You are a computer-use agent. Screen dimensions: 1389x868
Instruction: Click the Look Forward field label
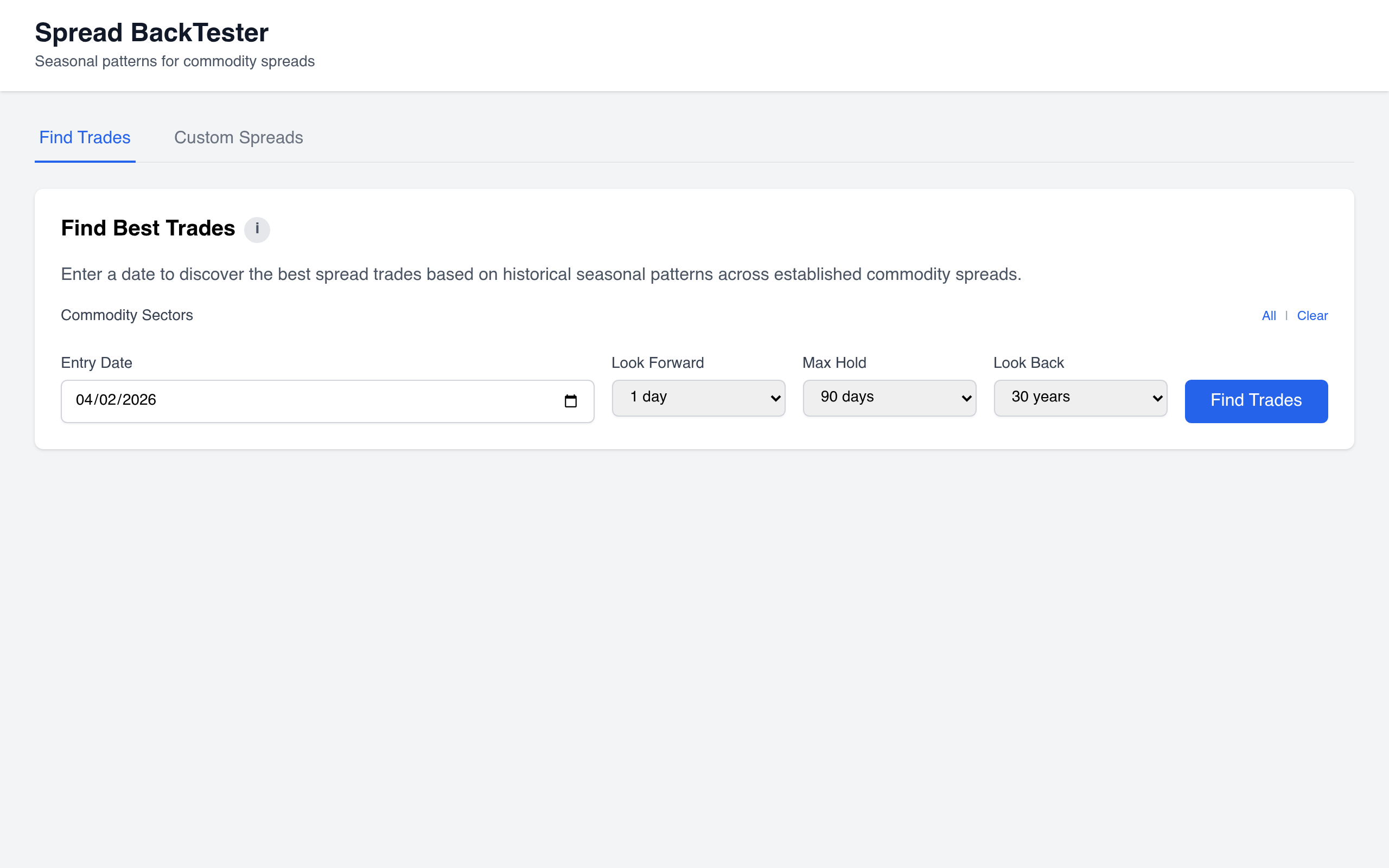(x=657, y=363)
